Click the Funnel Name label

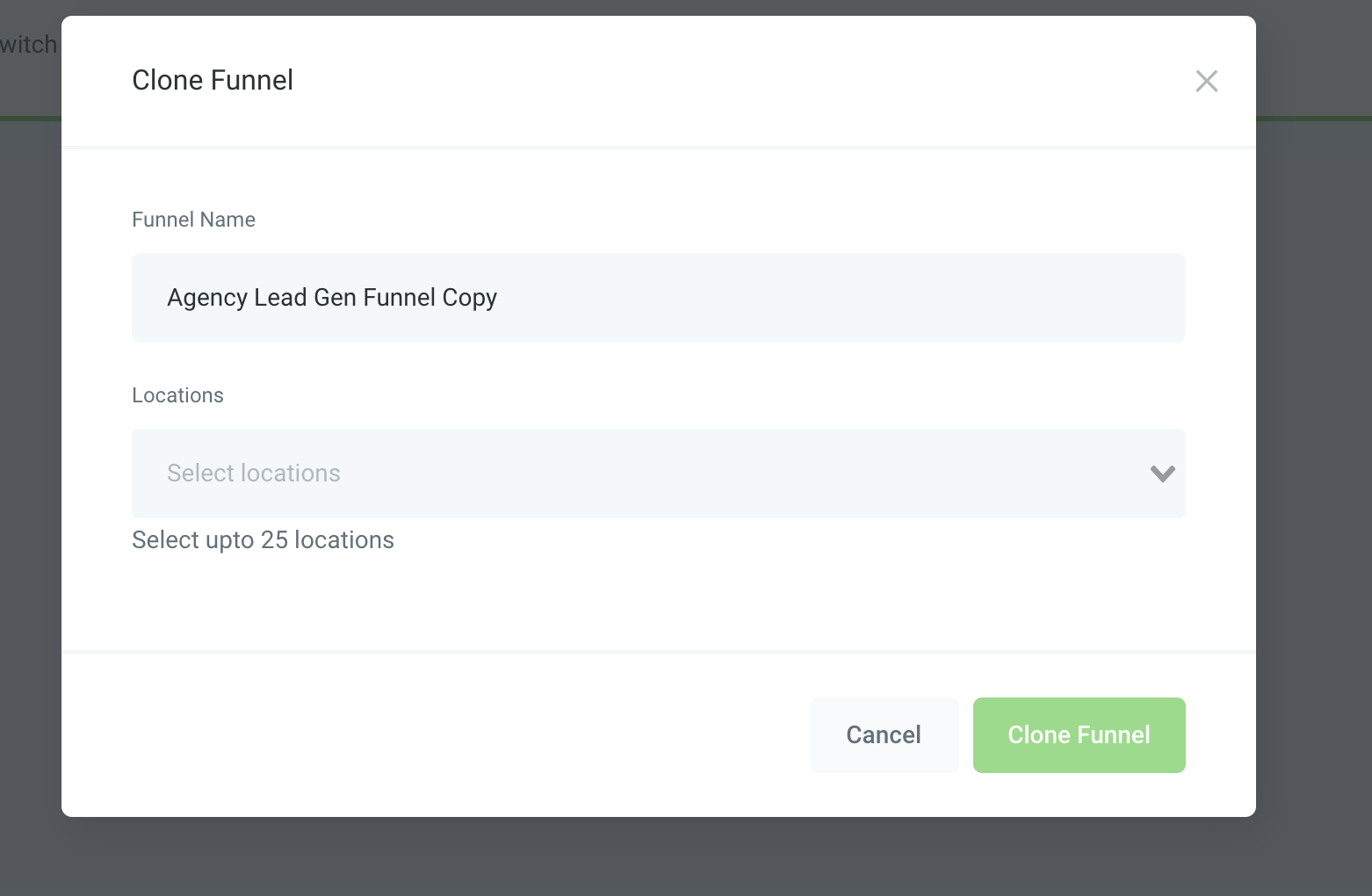(x=193, y=220)
